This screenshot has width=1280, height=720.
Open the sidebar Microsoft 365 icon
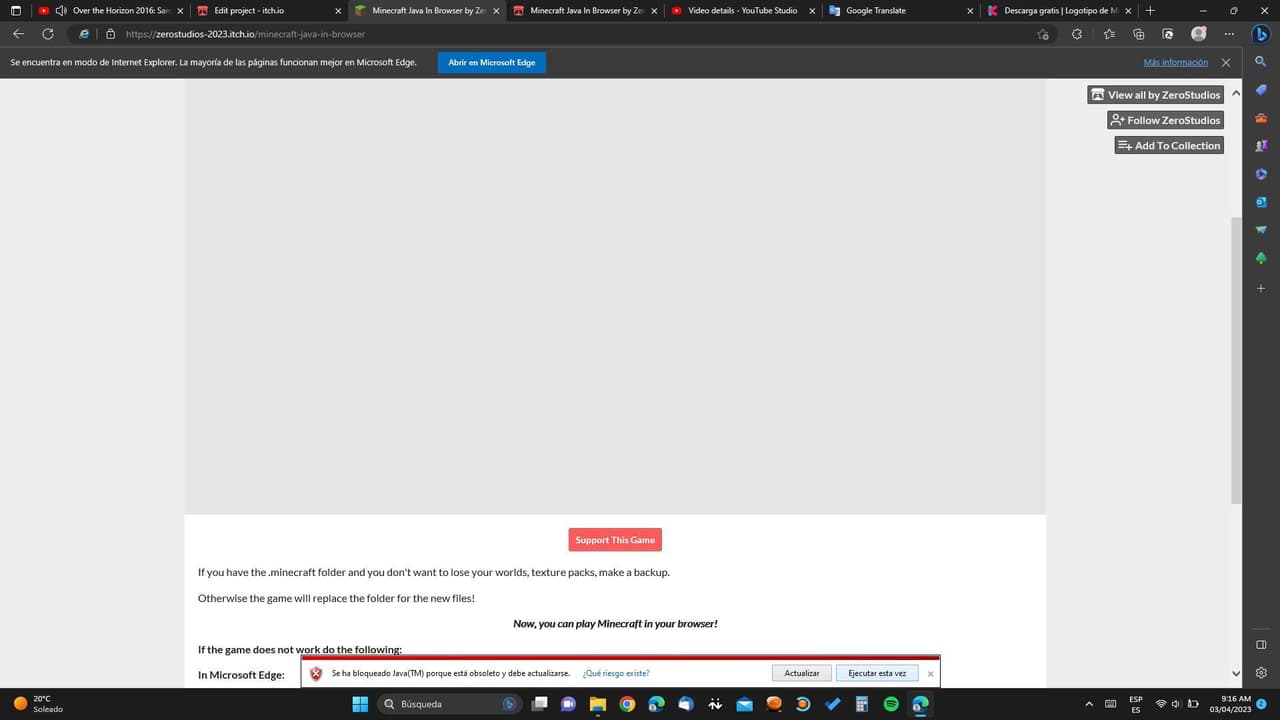pos(1261,174)
